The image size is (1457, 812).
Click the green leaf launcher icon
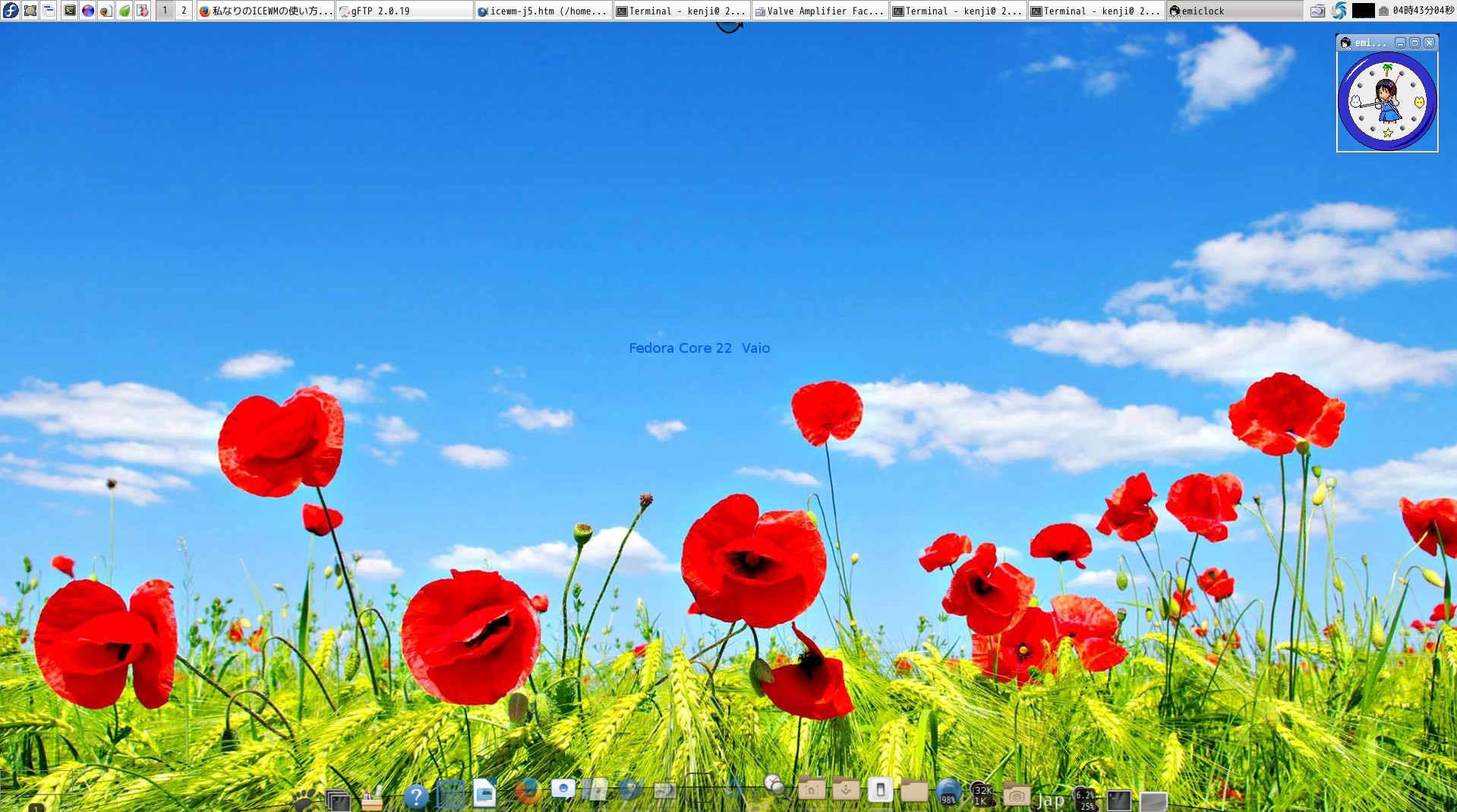(x=125, y=11)
